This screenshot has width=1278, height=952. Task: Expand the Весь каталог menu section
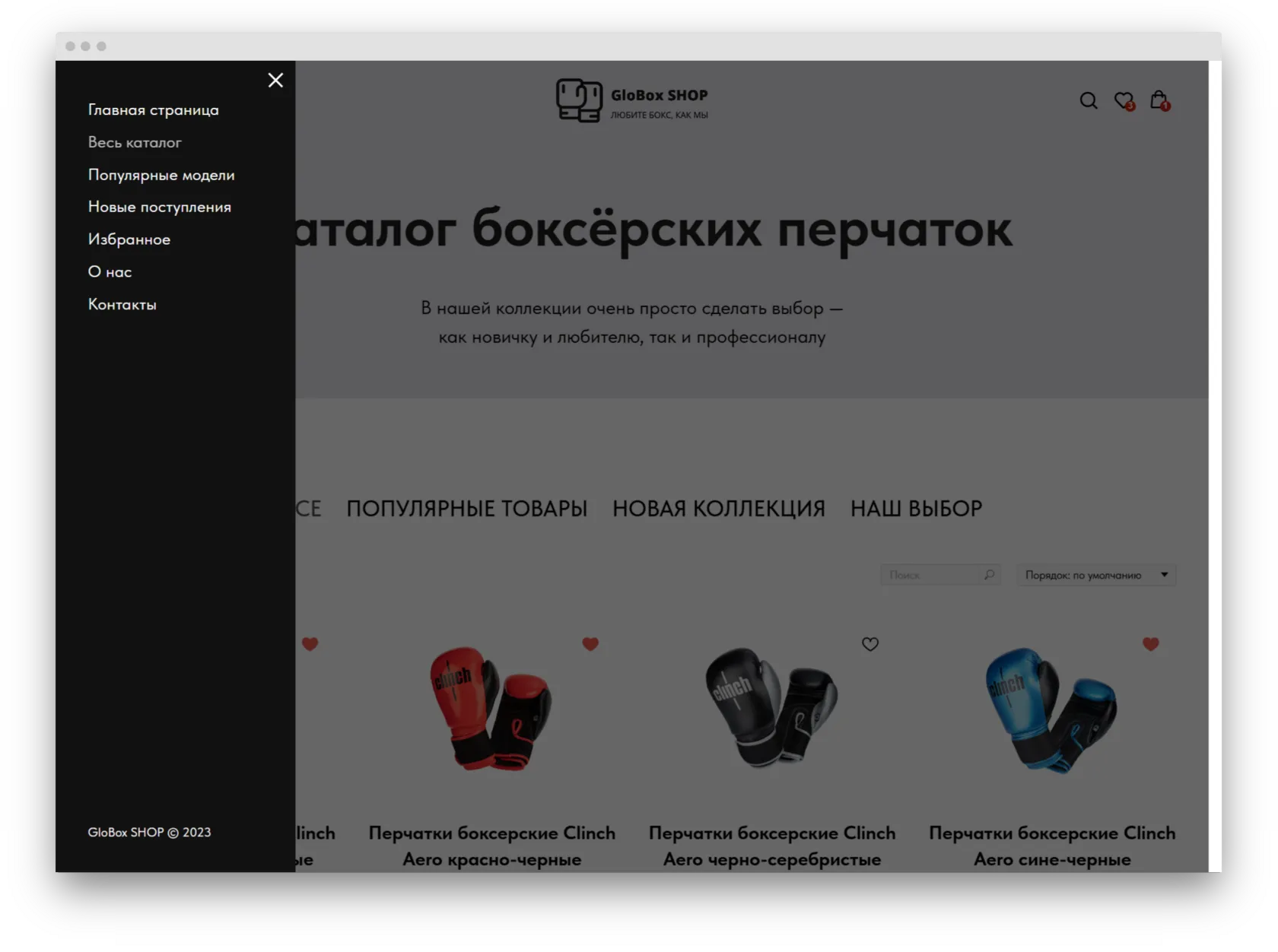pyautogui.click(x=135, y=142)
